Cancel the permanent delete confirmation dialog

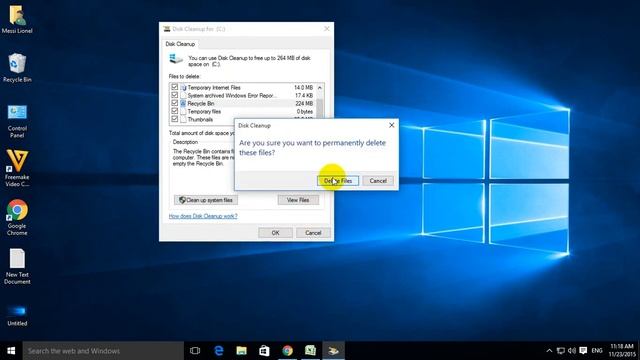[x=378, y=181]
